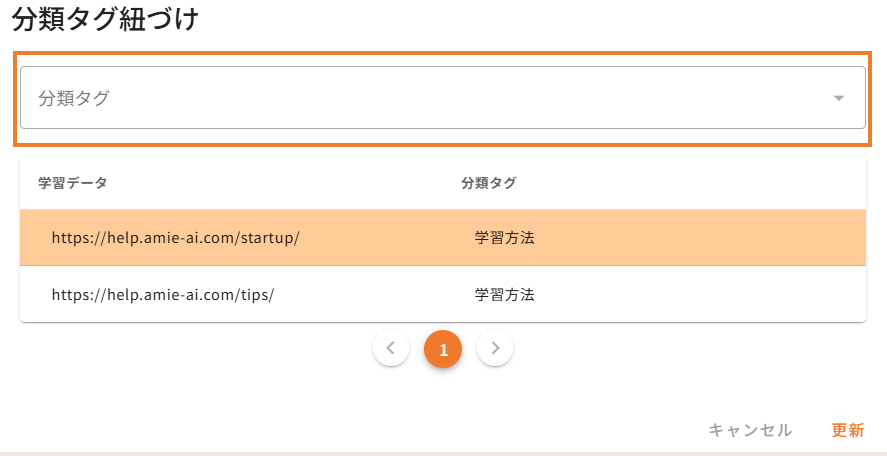Click the dropdown arrow in the 分類タグ field
The width and height of the screenshot is (887, 456).
click(839, 98)
